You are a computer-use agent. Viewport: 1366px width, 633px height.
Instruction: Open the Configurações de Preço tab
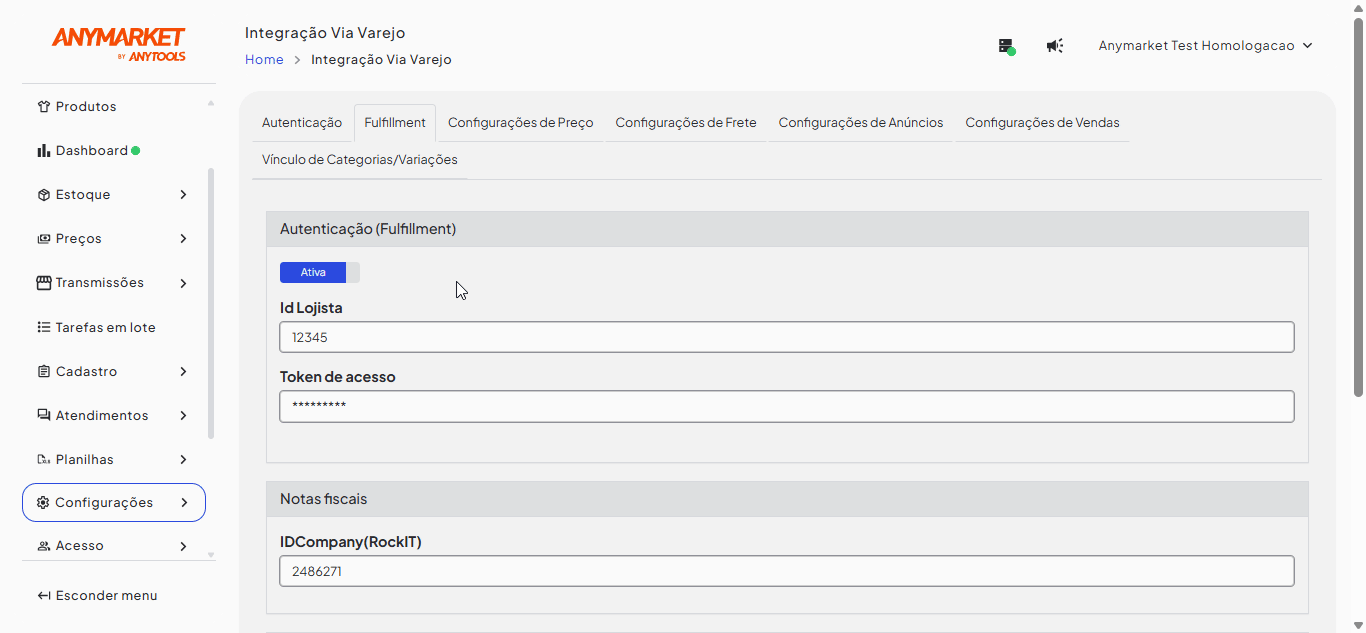[x=521, y=123]
